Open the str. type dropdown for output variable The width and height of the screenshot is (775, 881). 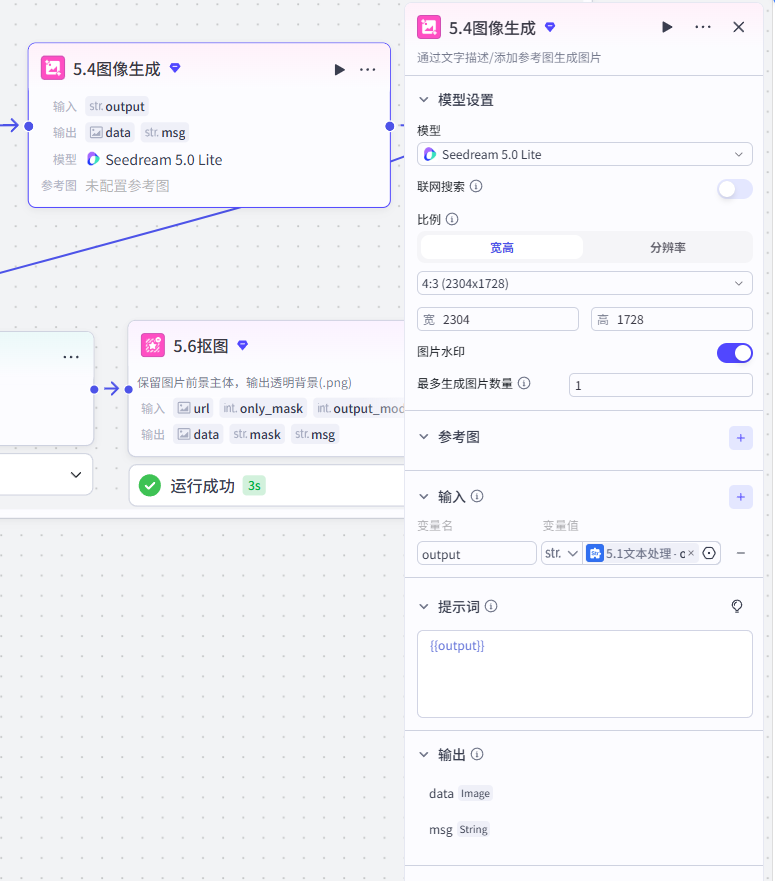coord(561,553)
